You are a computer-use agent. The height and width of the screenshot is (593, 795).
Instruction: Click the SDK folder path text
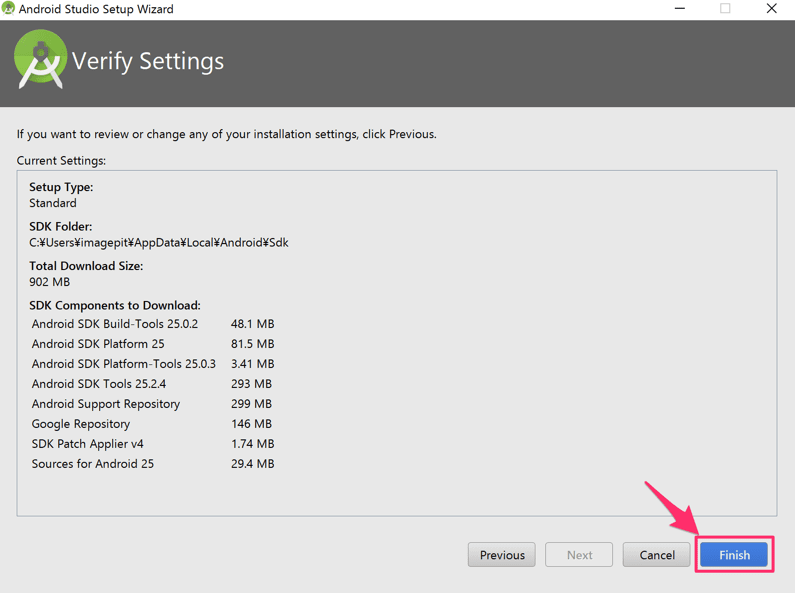pyautogui.click(x=159, y=242)
